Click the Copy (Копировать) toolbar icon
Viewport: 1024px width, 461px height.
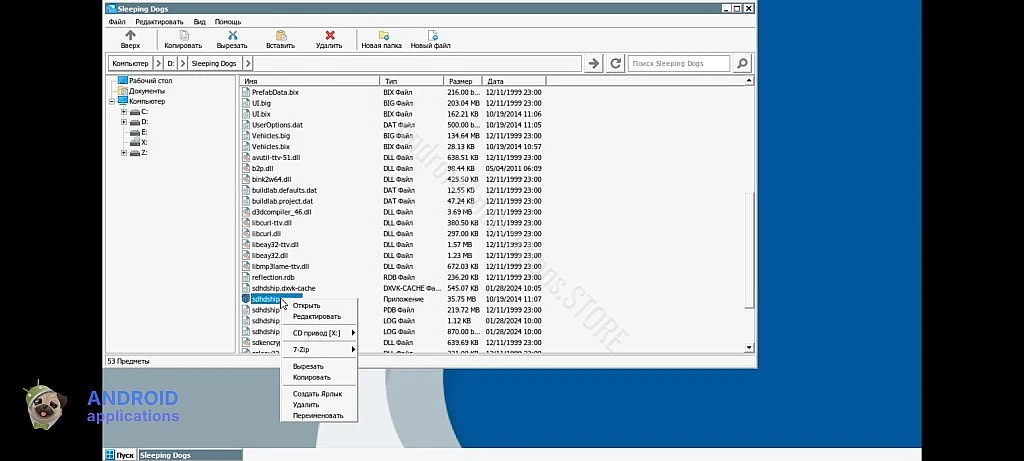click(184, 39)
